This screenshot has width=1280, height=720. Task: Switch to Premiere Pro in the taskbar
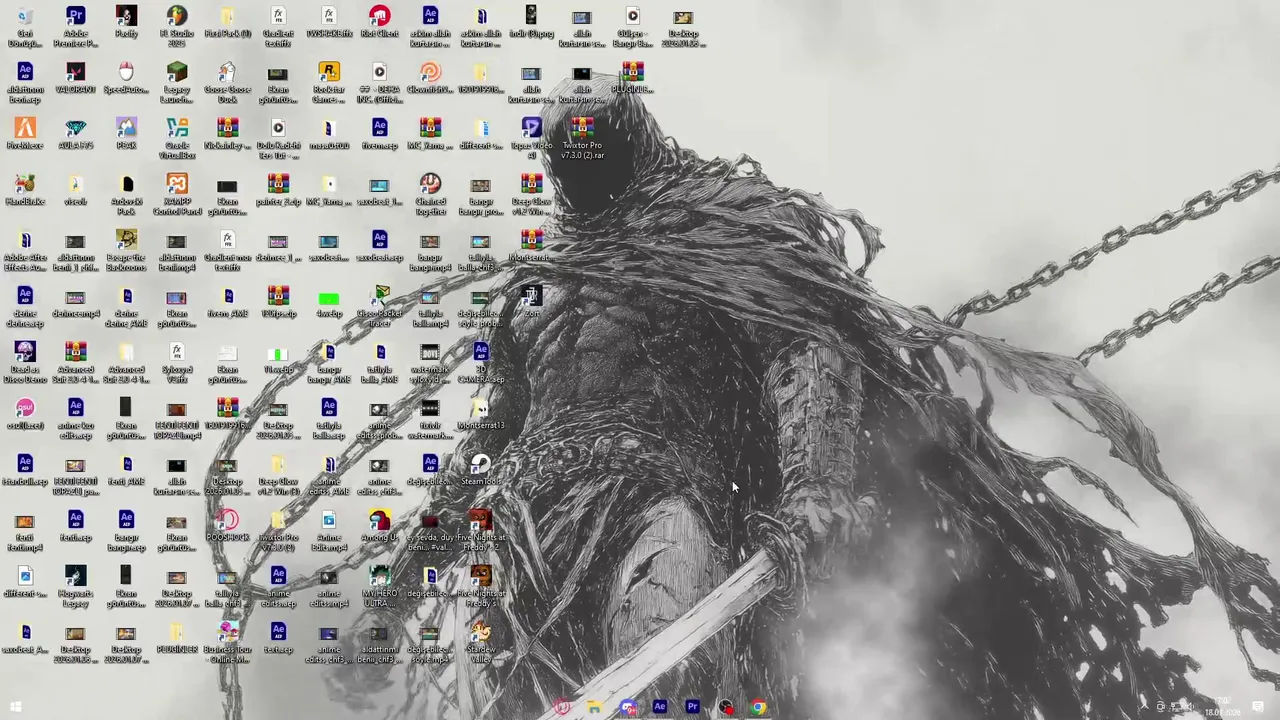click(692, 708)
